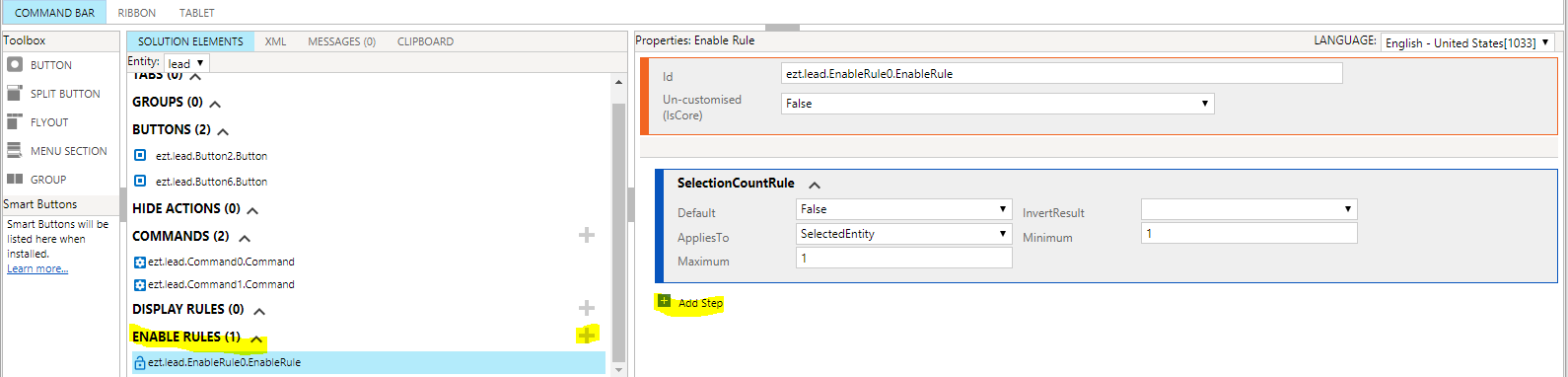Choose the Menu Section toolbox icon
This screenshot has height=377, width=1568.
(15, 151)
